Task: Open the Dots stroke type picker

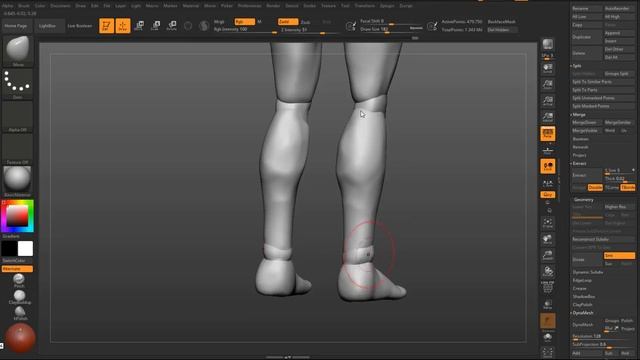Action: (18, 84)
